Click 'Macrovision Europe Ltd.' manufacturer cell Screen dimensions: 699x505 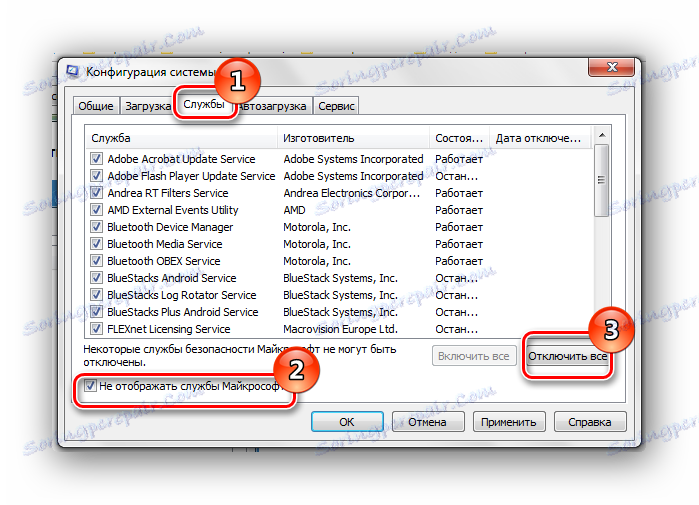click(x=340, y=328)
